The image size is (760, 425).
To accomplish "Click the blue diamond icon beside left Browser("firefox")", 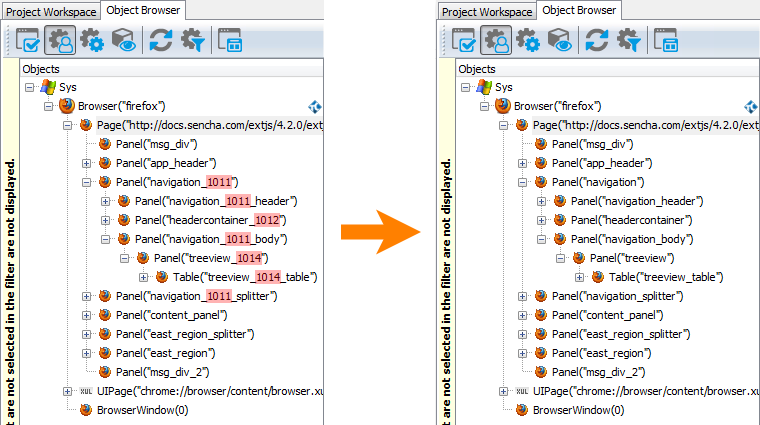I will click(315, 106).
